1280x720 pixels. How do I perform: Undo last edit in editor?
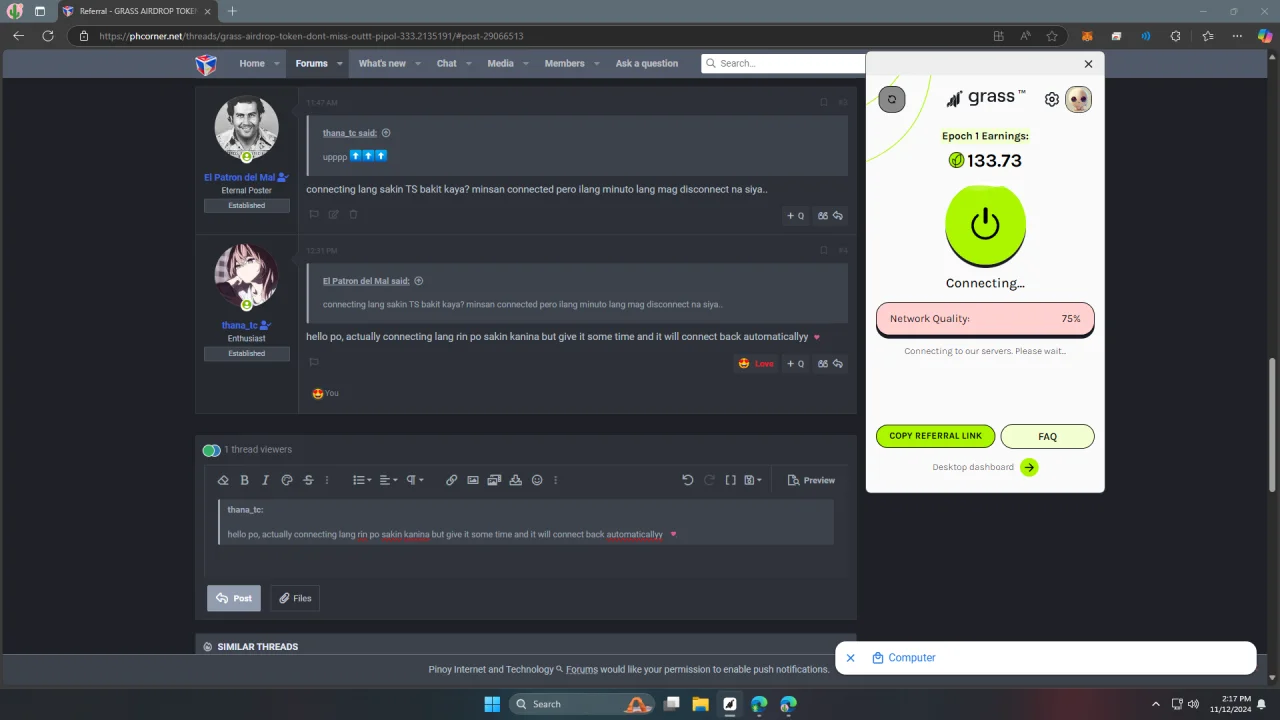(688, 480)
